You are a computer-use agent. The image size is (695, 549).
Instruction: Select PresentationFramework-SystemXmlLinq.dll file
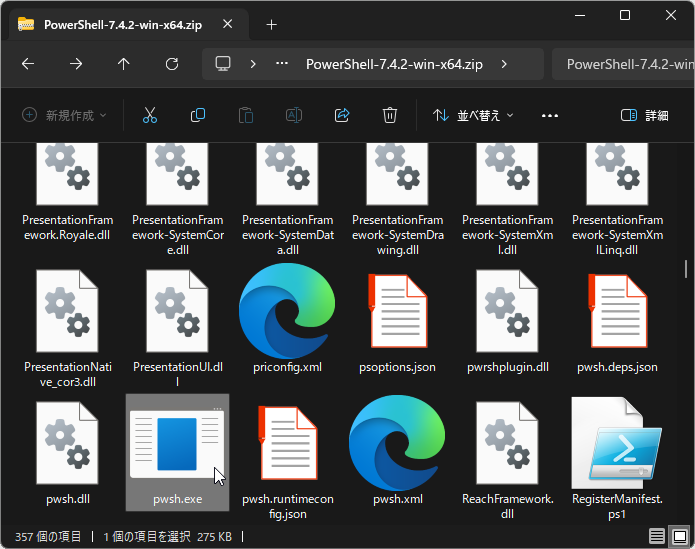click(x=617, y=199)
